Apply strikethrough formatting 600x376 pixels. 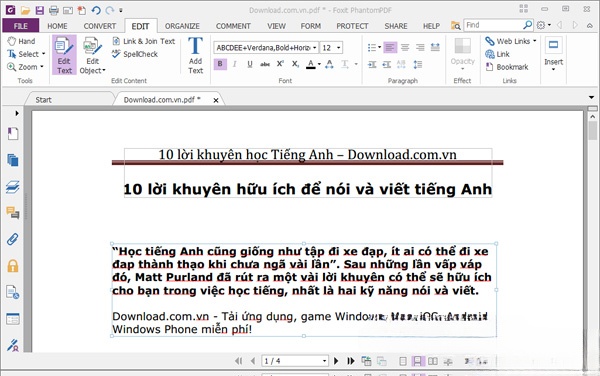pyautogui.click(x=265, y=64)
